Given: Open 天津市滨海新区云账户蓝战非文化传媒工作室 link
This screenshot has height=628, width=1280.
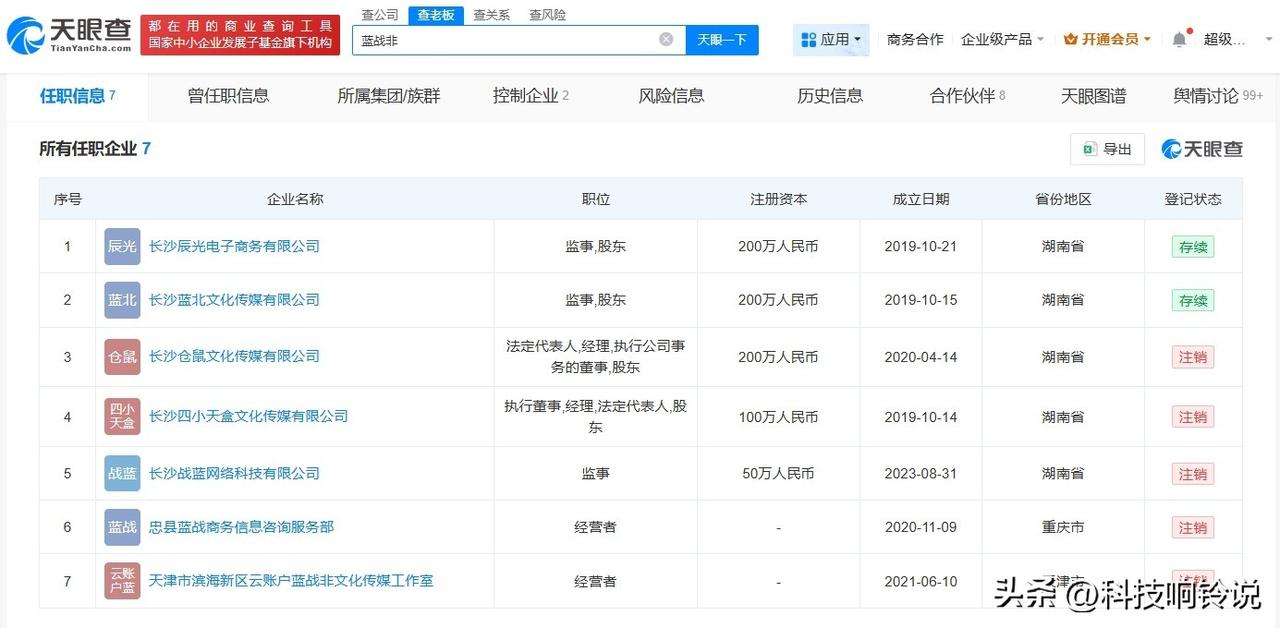Looking at the screenshot, I should [291, 581].
